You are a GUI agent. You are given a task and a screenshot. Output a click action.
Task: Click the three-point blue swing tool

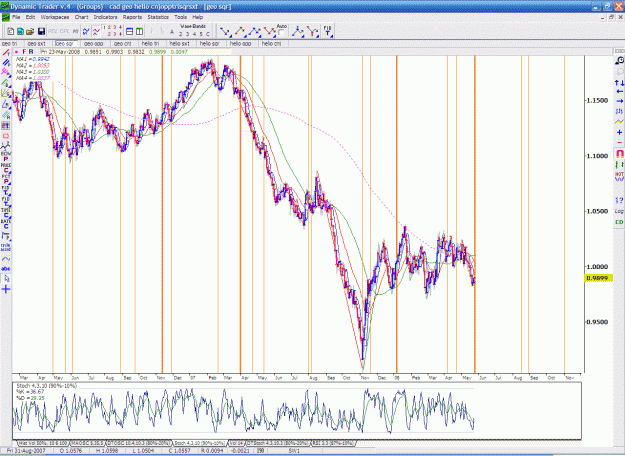254,31
